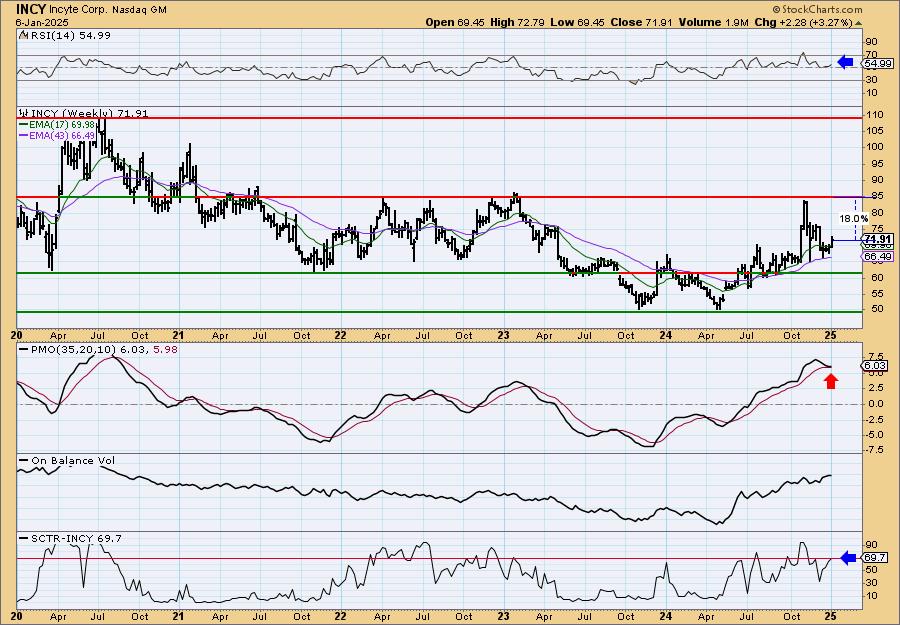
Task: Click the On Balance Vol panel label
Action: (x=72, y=460)
